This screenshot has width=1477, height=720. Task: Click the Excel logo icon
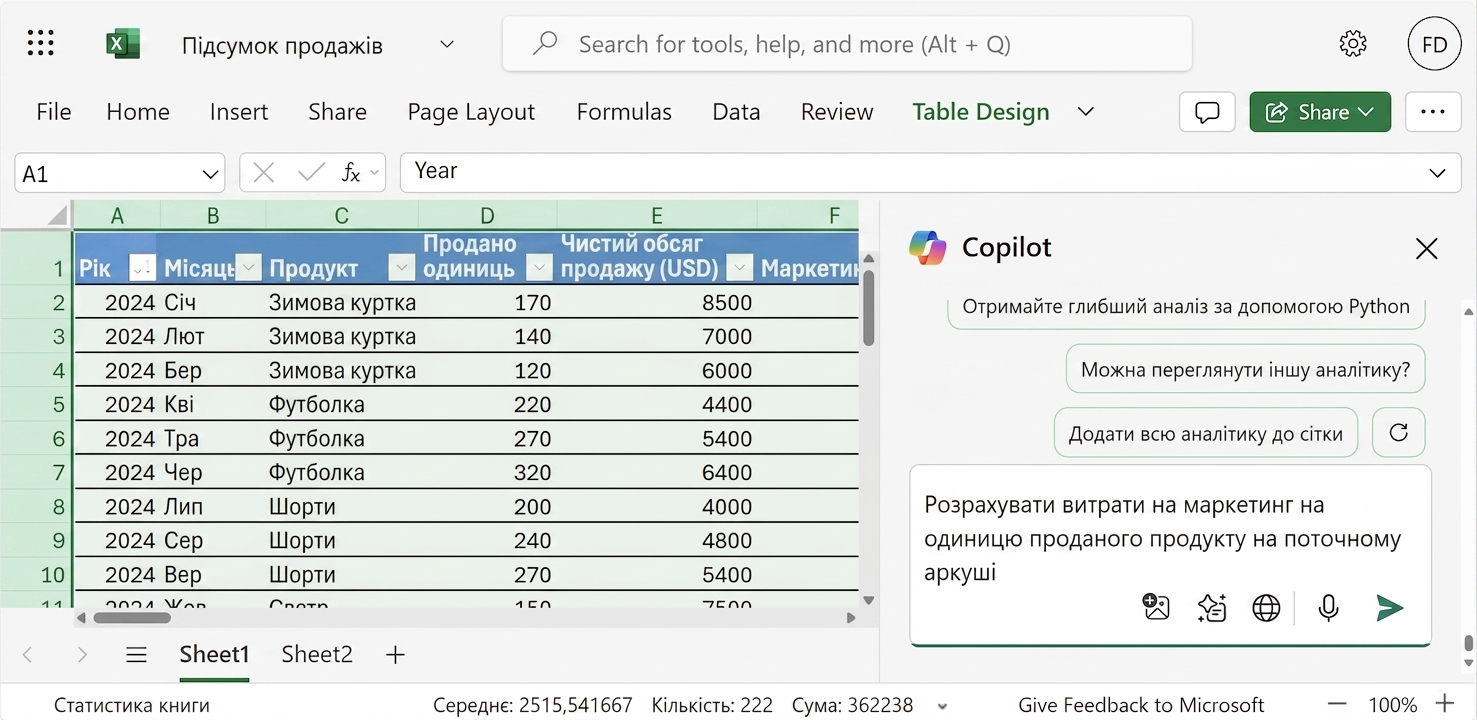click(x=123, y=44)
